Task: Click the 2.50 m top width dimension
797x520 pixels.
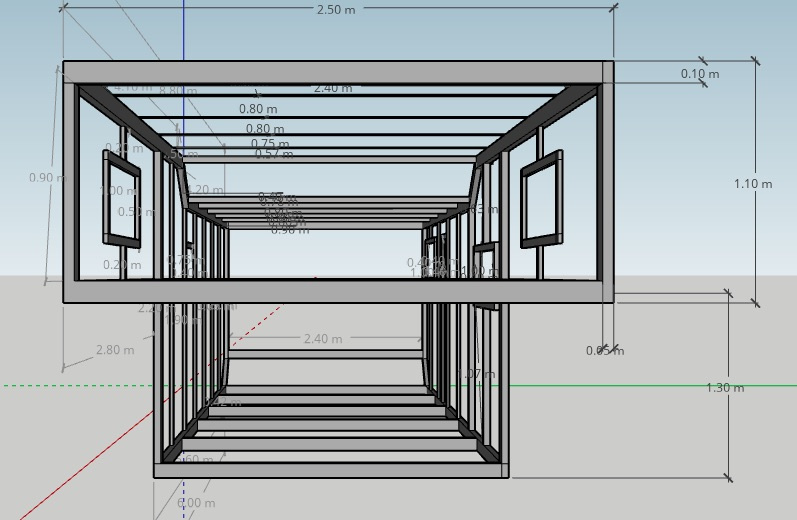Action: (x=335, y=10)
